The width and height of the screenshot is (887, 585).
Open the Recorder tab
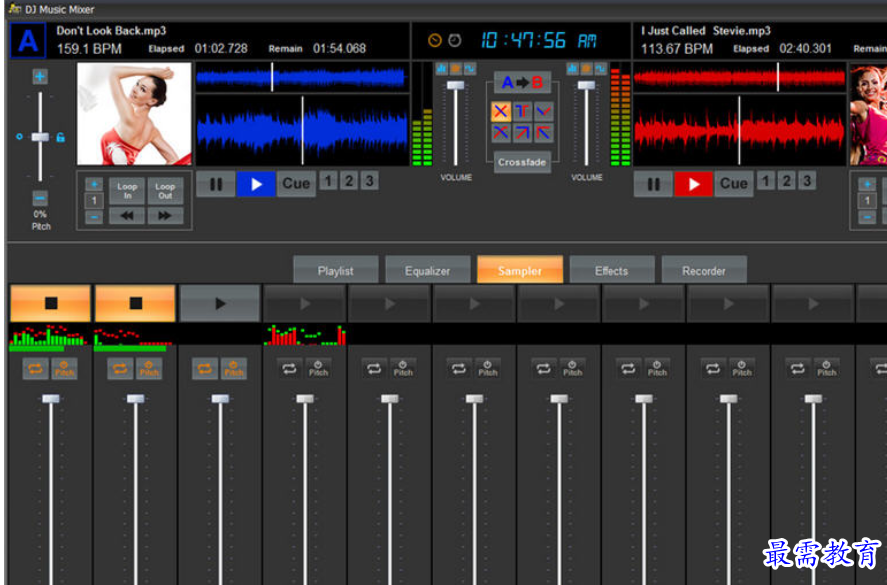[x=704, y=270]
